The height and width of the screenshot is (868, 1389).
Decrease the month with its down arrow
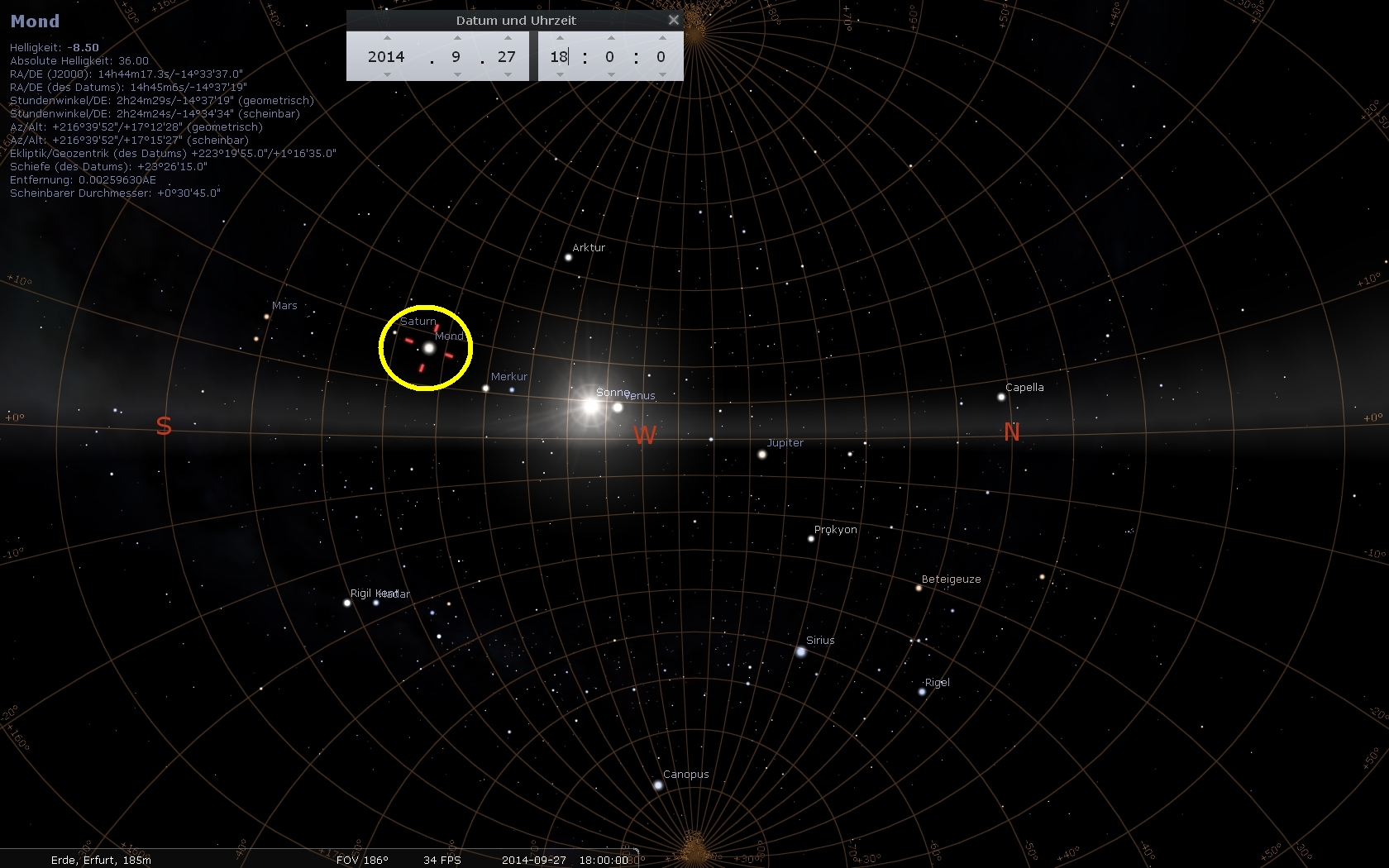coord(456,74)
